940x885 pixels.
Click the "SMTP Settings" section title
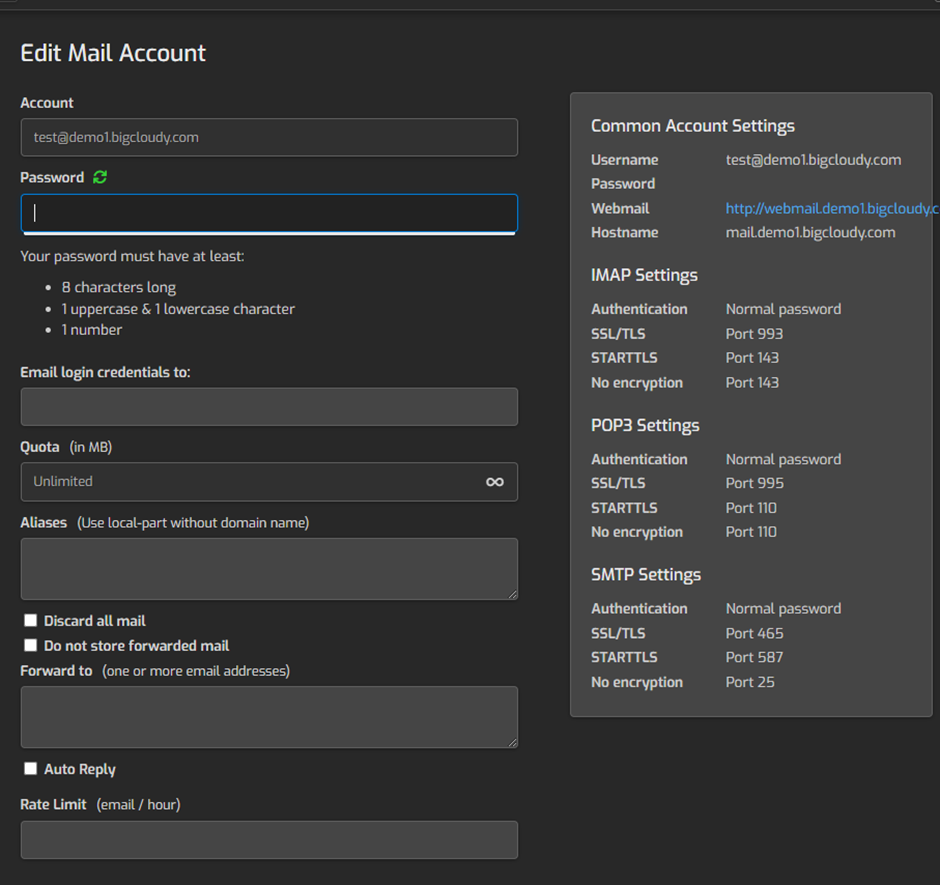click(x=646, y=573)
